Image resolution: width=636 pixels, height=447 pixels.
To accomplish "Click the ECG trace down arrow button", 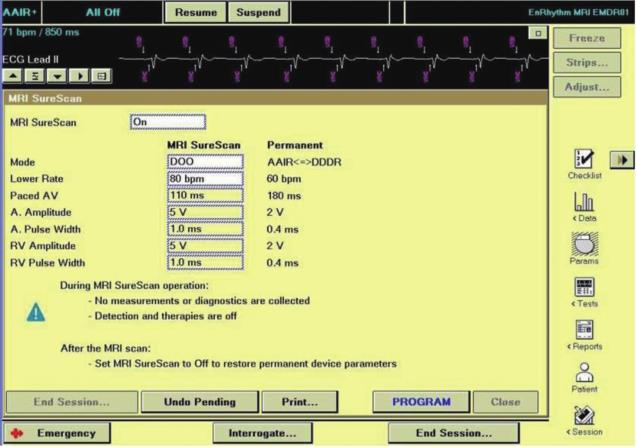I will (59, 76).
